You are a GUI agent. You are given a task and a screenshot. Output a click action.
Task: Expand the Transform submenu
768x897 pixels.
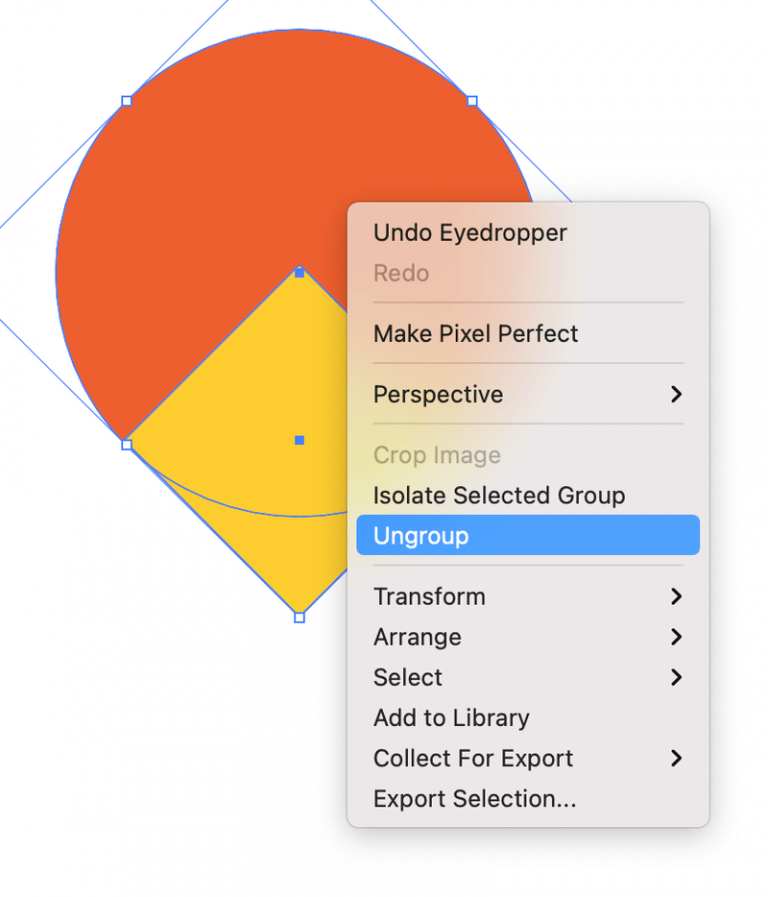(430, 597)
